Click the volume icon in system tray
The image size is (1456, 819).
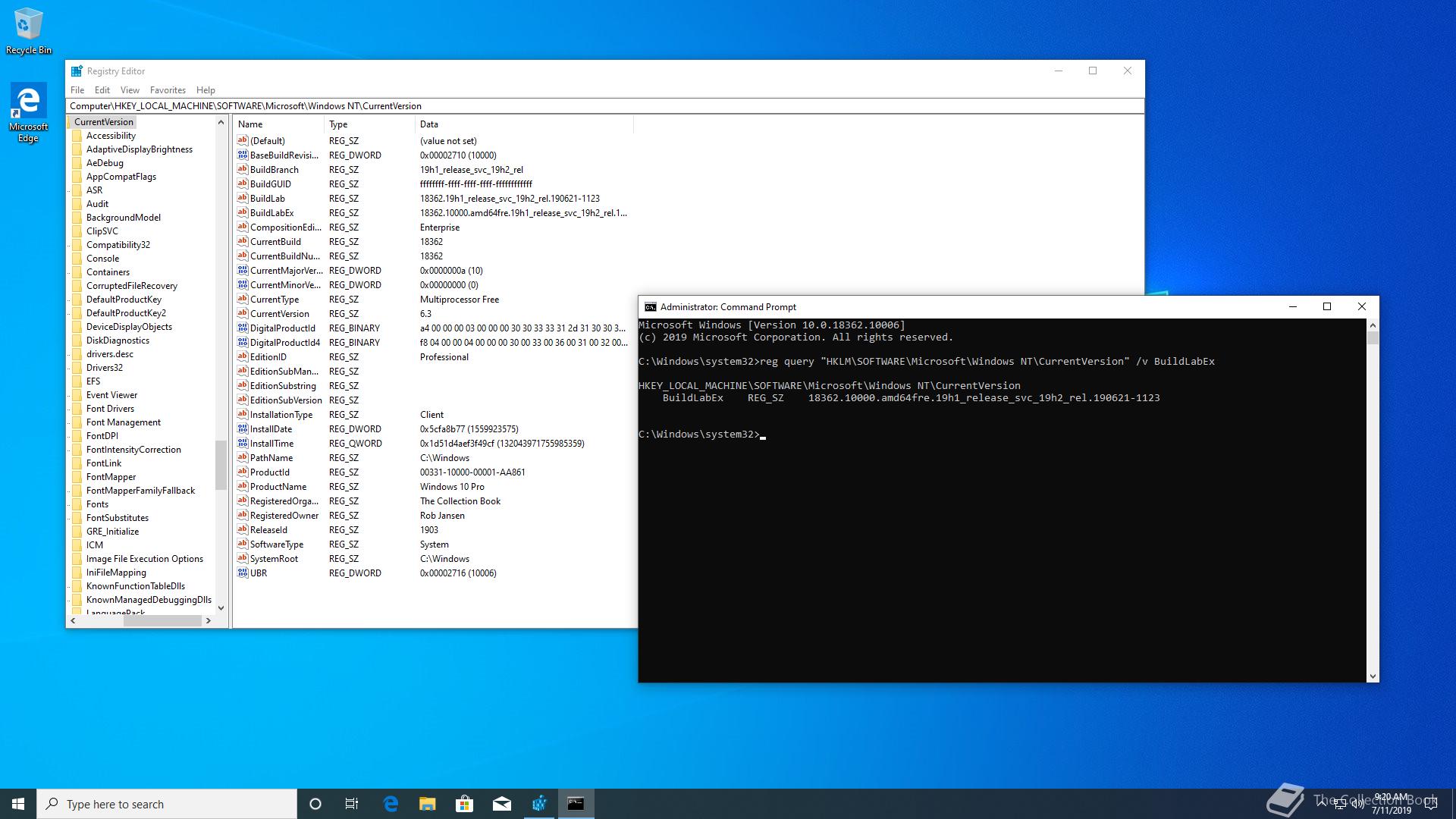pyautogui.click(x=1358, y=804)
